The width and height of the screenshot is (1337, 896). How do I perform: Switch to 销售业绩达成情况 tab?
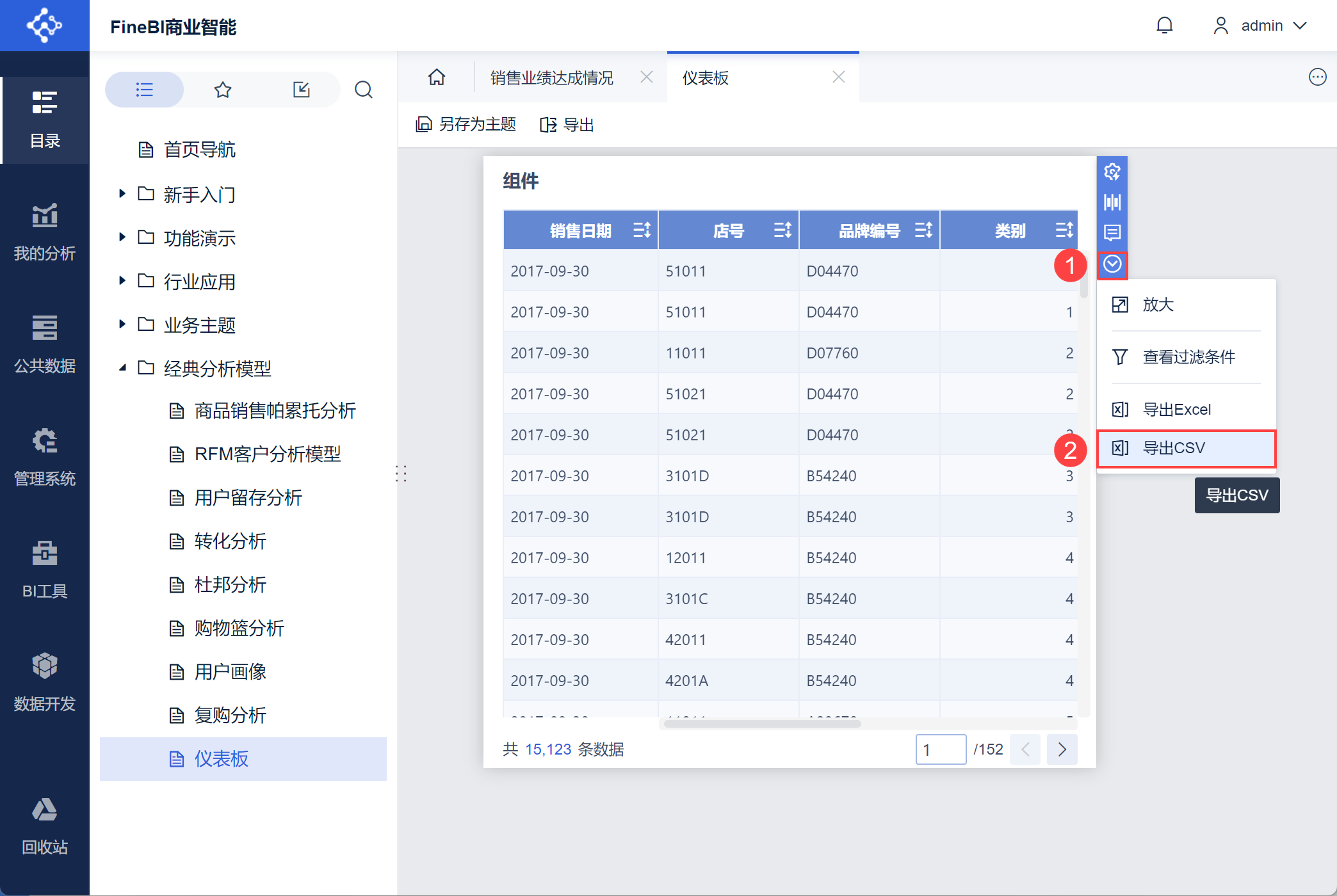click(x=552, y=78)
